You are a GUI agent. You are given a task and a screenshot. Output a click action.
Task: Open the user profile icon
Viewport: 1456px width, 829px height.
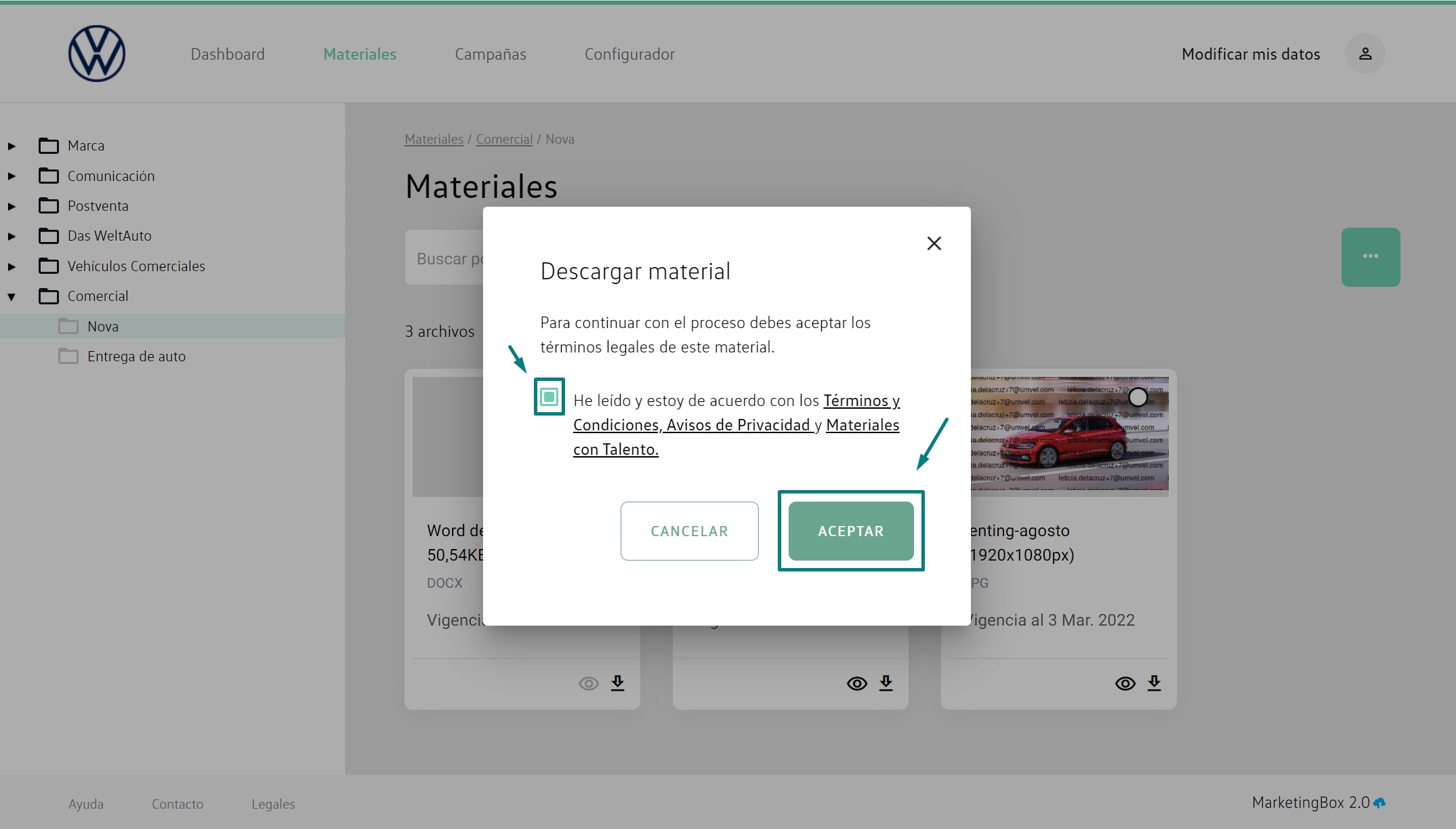coord(1365,54)
